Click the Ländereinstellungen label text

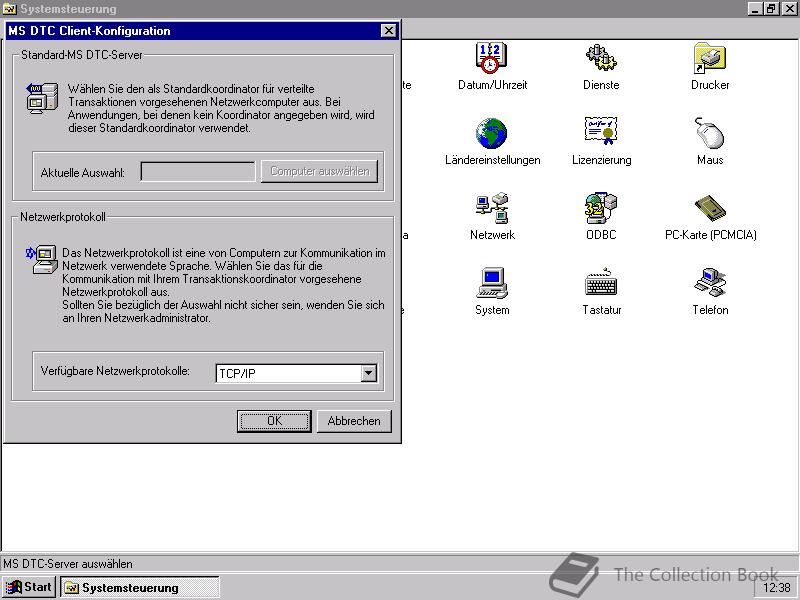492,160
